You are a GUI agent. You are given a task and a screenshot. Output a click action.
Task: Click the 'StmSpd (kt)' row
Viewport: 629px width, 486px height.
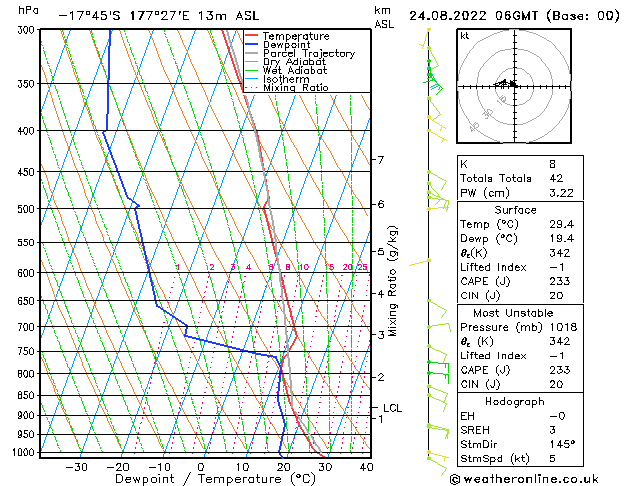(520, 459)
